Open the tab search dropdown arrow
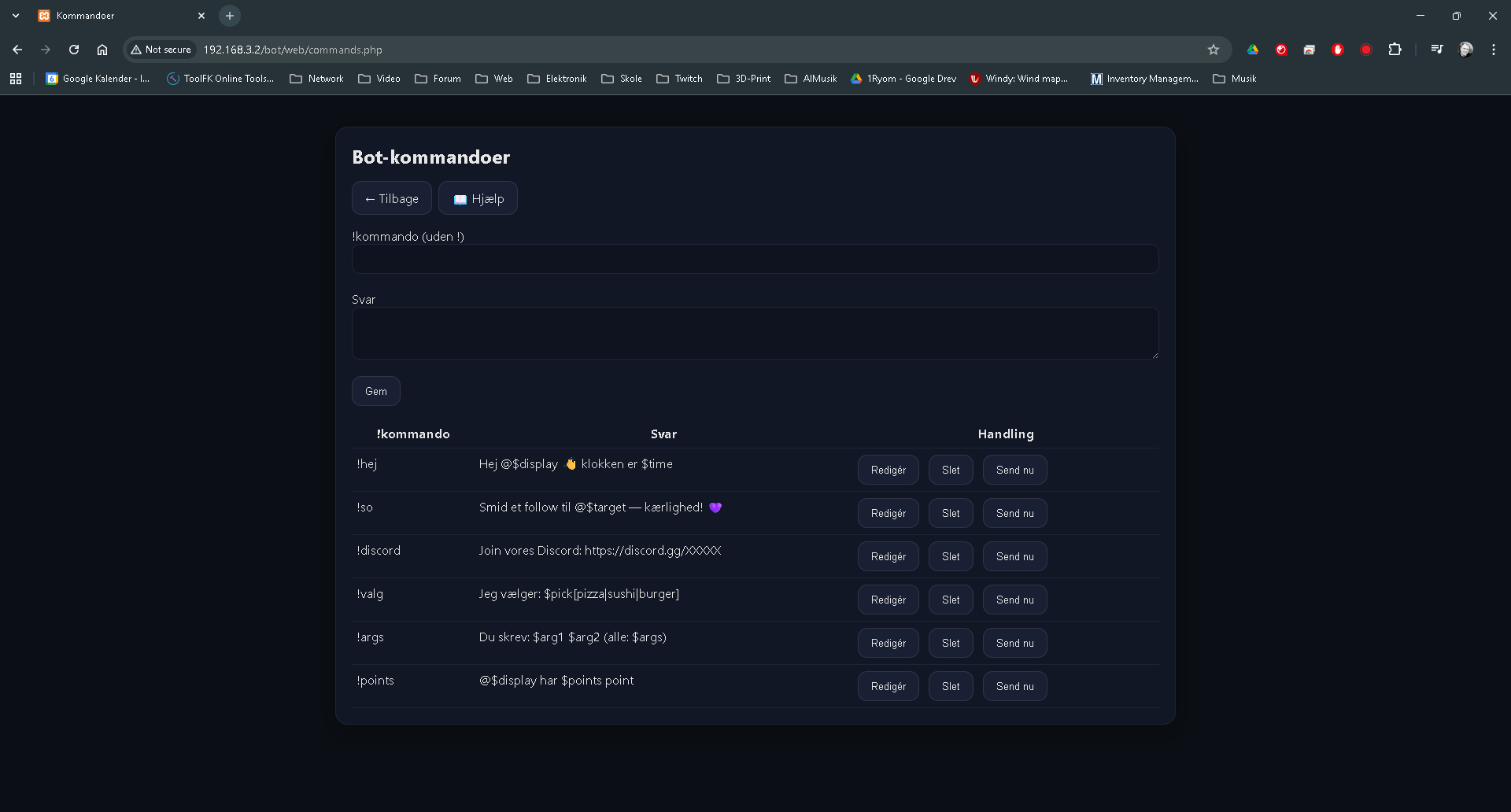The image size is (1511, 812). (x=16, y=16)
